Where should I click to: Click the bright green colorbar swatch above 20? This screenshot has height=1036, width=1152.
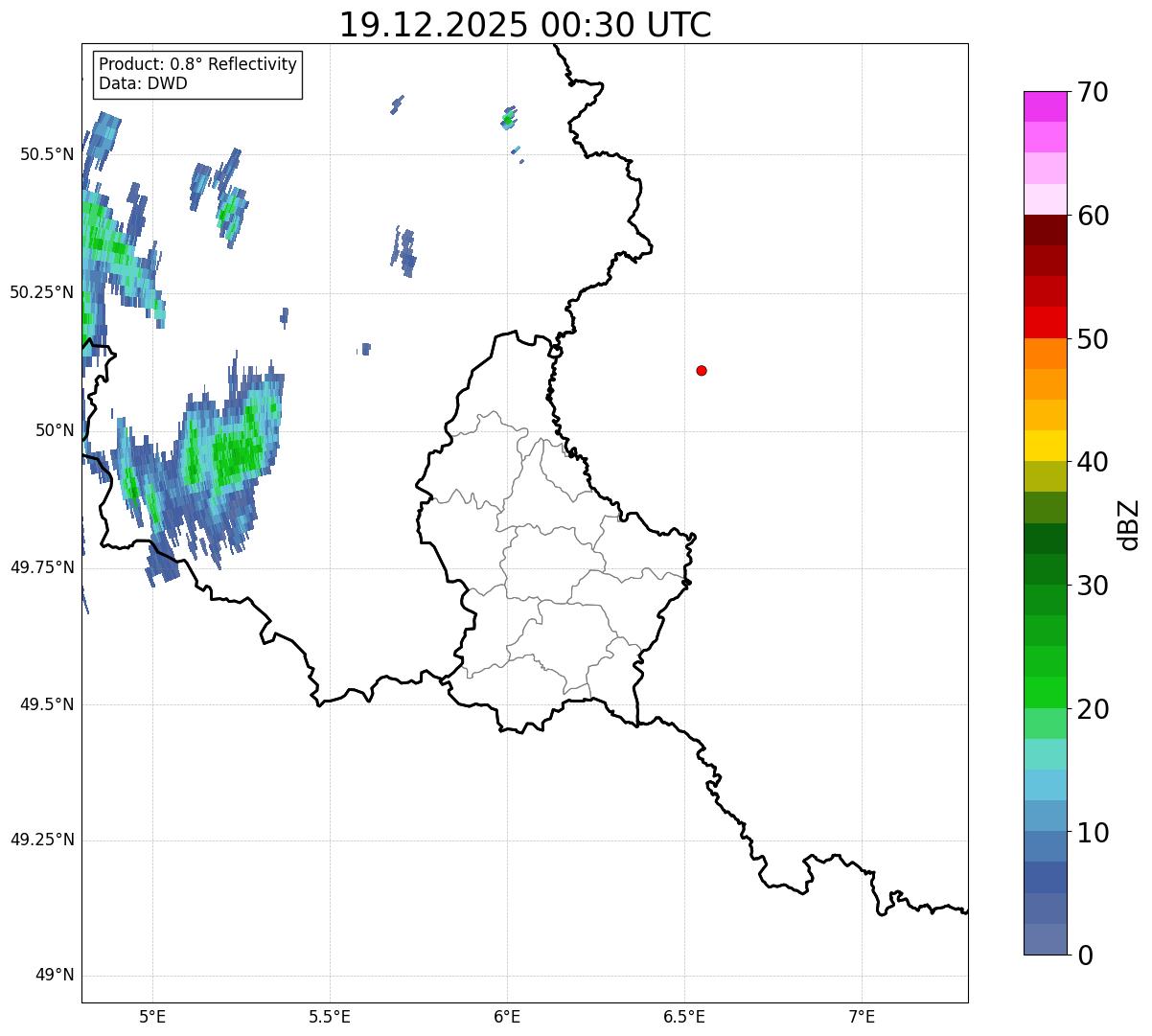(x=1045, y=693)
